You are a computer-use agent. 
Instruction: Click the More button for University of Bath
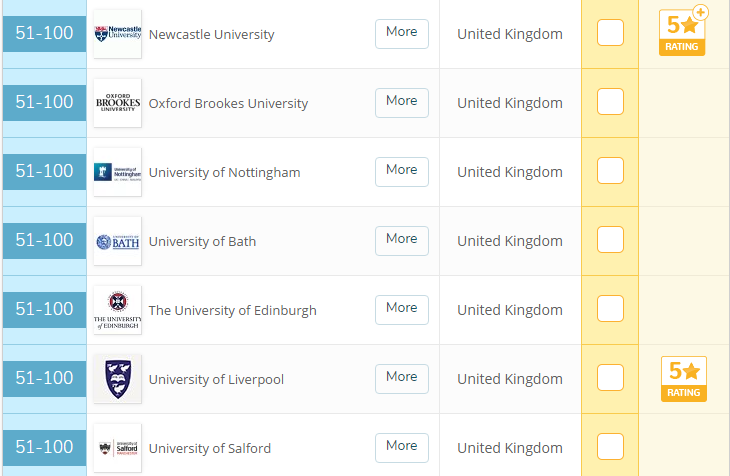tap(401, 240)
